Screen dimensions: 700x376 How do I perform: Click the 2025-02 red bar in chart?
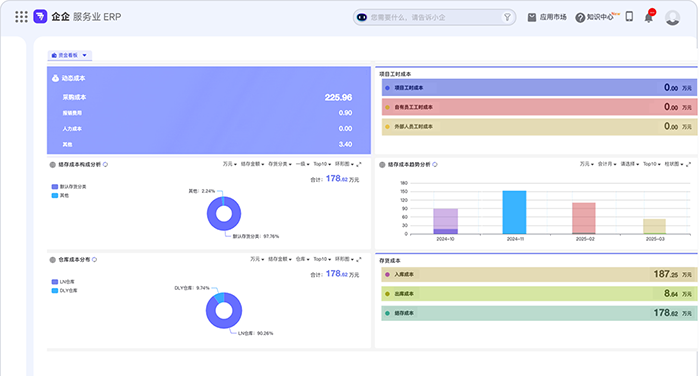(583, 218)
